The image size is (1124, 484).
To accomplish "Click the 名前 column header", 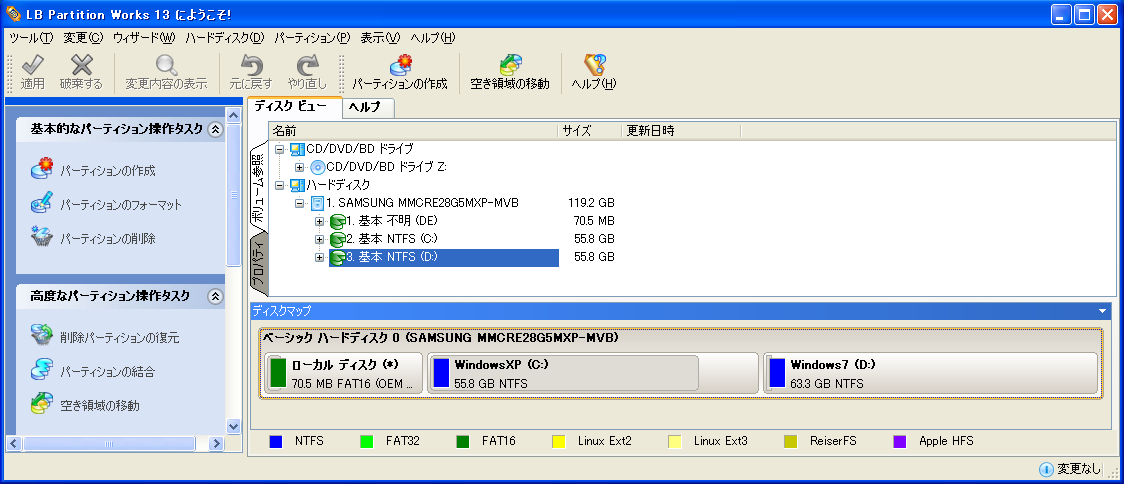I will click(413, 131).
